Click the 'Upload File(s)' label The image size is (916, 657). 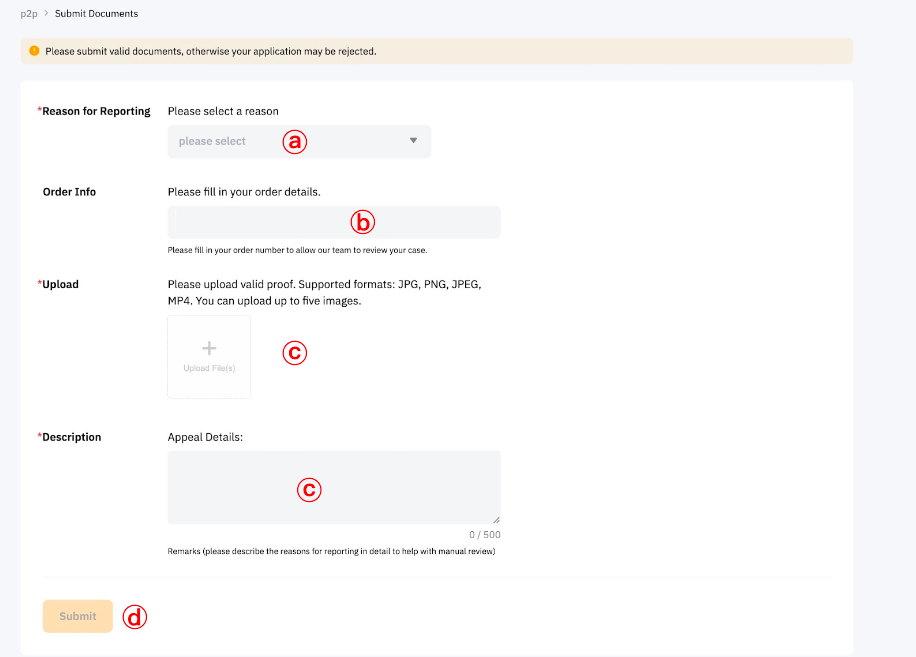209,369
